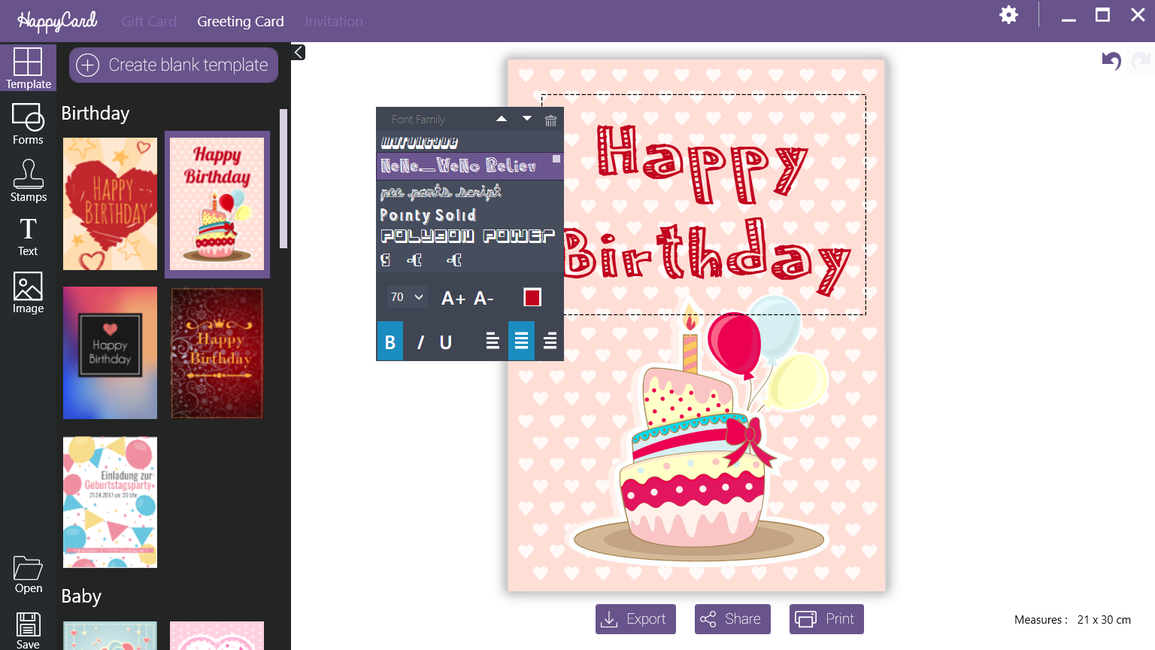This screenshot has height=650, width=1155.
Task: Open the Template panel icon
Action: (28, 68)
